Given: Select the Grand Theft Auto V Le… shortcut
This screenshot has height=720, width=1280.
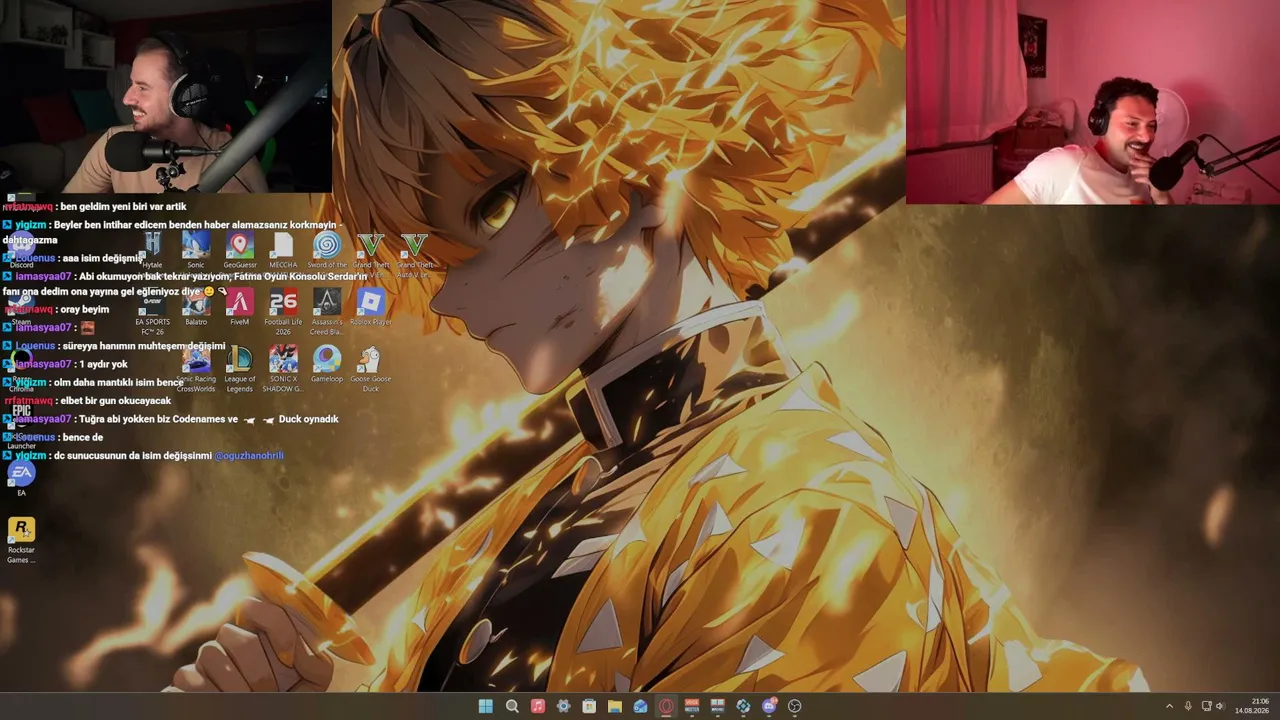Looking at the screenshot, I should pyautogui.click(x=414, y=254).
